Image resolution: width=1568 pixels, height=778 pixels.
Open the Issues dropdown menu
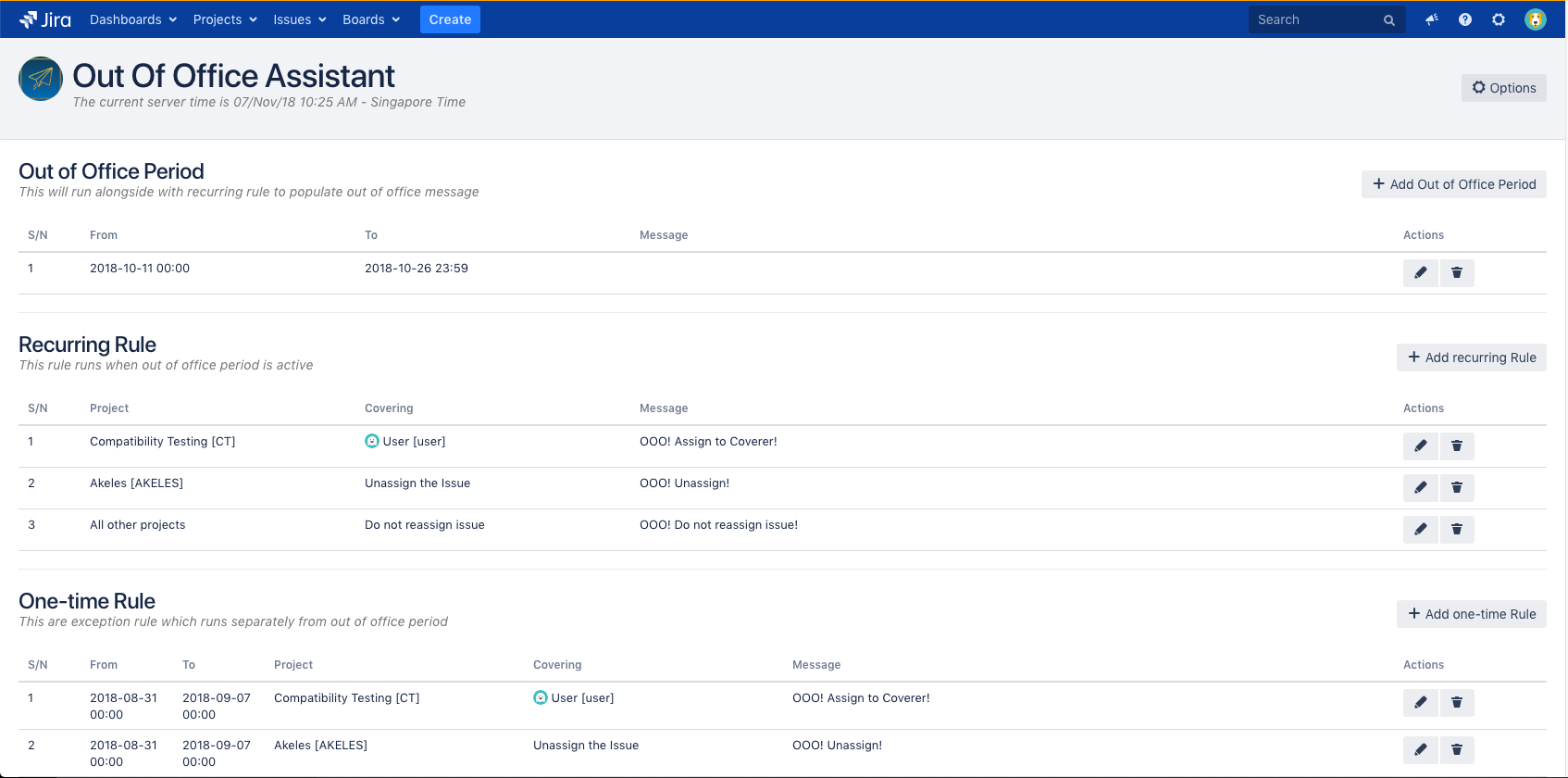pyautogui.click(x=299, y=19)
